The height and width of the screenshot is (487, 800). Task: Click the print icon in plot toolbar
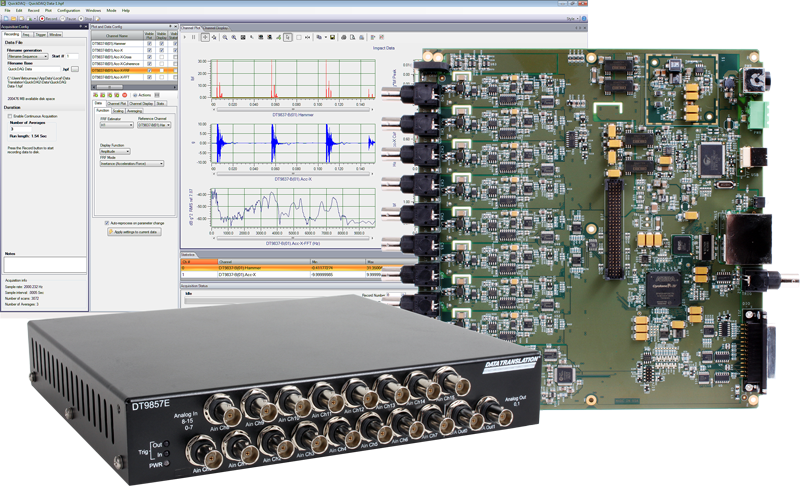(343, 37)
